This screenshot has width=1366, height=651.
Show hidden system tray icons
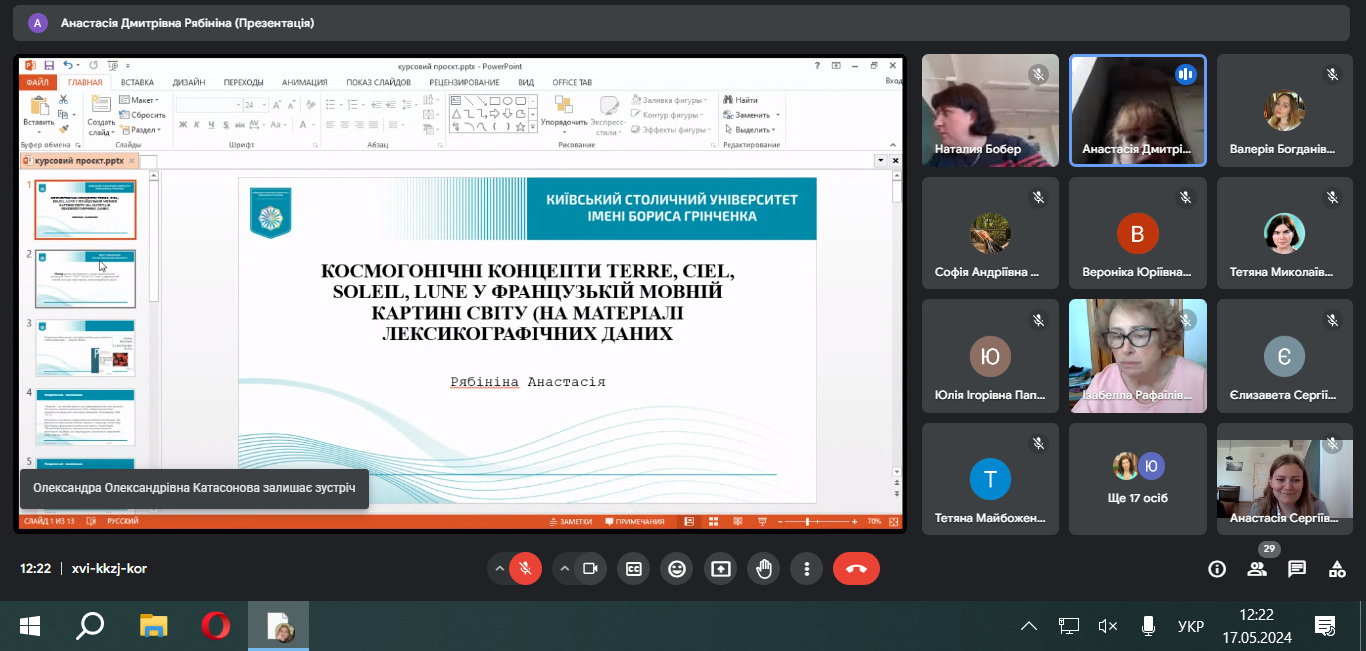tap(1028, 627)
